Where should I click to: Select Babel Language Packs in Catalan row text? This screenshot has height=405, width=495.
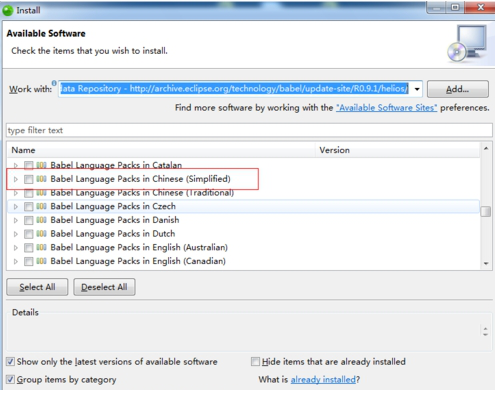click(x=116, y=165)
